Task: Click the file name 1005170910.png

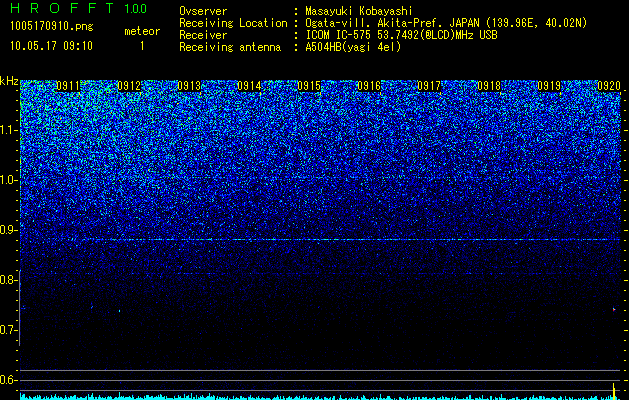Action: [52, 26]
